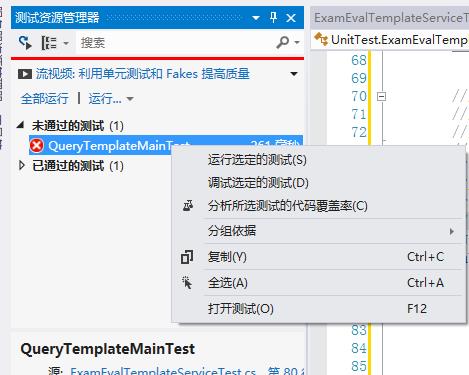
Task: Toggle the pin auto-hide icon of Test Explorer
Action: (273, 17)
